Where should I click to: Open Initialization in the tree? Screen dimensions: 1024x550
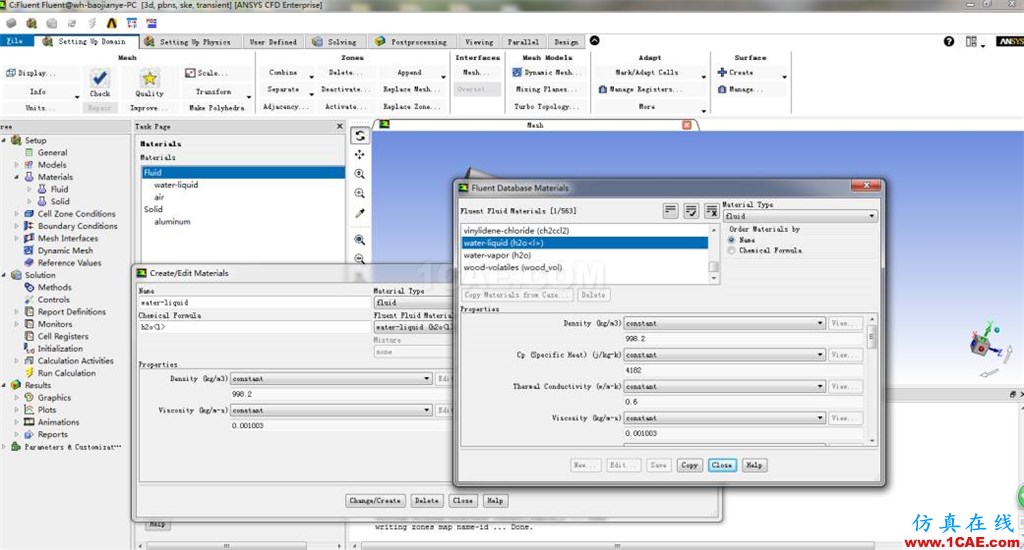[60, 348]
